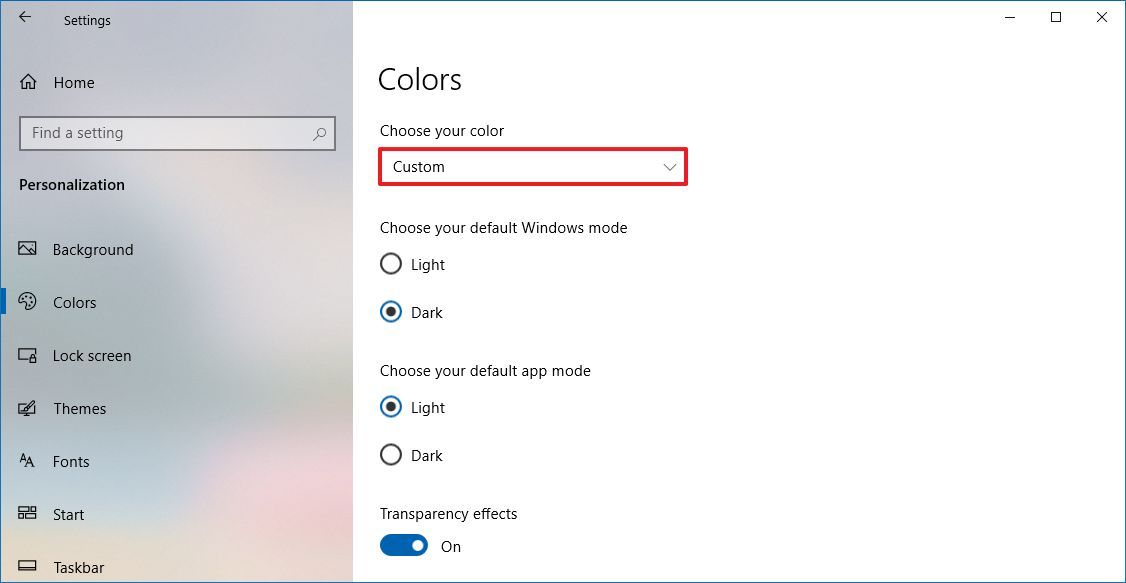Click the search magnifier in Find a setting
The image size is (1126, 583).
click(318, 133)
